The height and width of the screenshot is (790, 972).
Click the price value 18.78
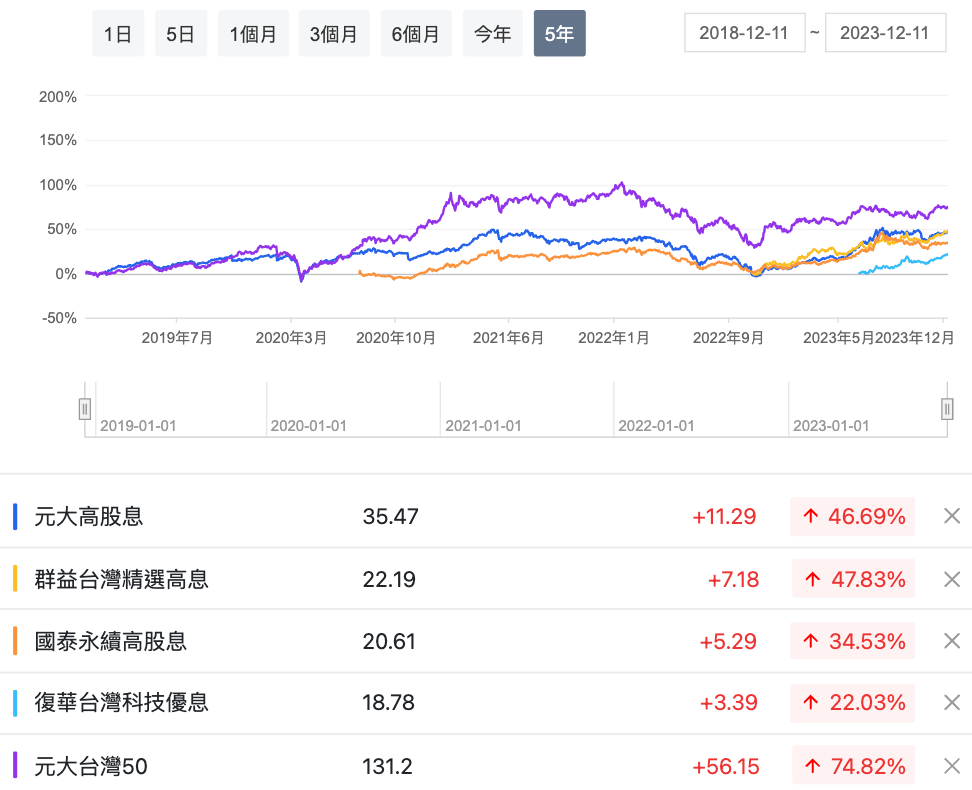388,703
